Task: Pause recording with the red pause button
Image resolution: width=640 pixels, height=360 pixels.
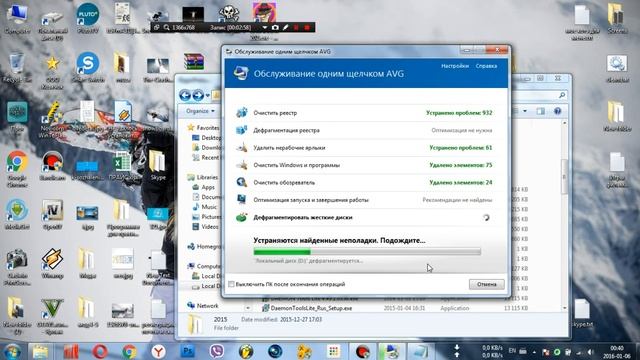Action: [x=296, y=27]
